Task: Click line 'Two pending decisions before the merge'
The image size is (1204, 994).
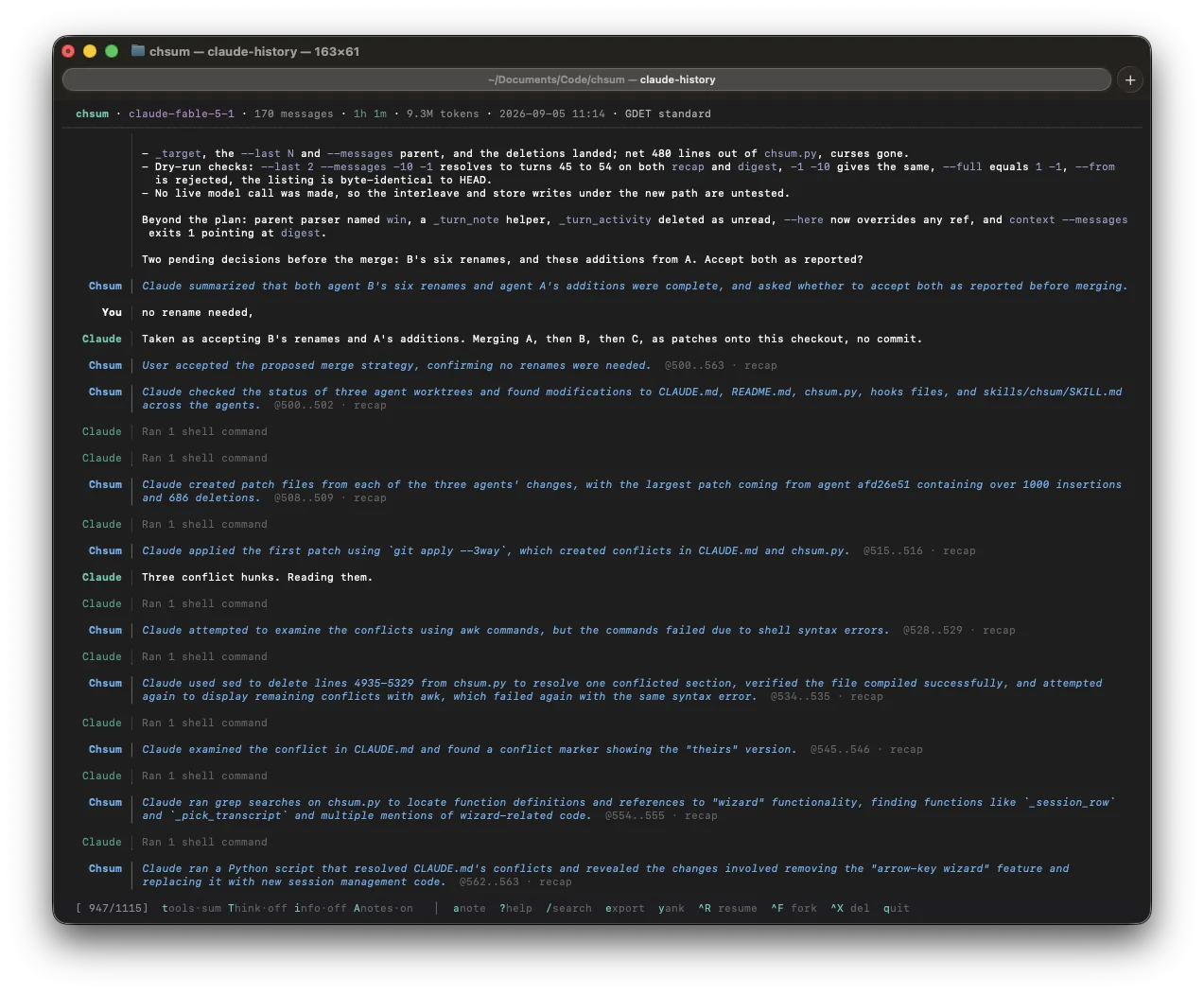Action: (x=502, y=259)
